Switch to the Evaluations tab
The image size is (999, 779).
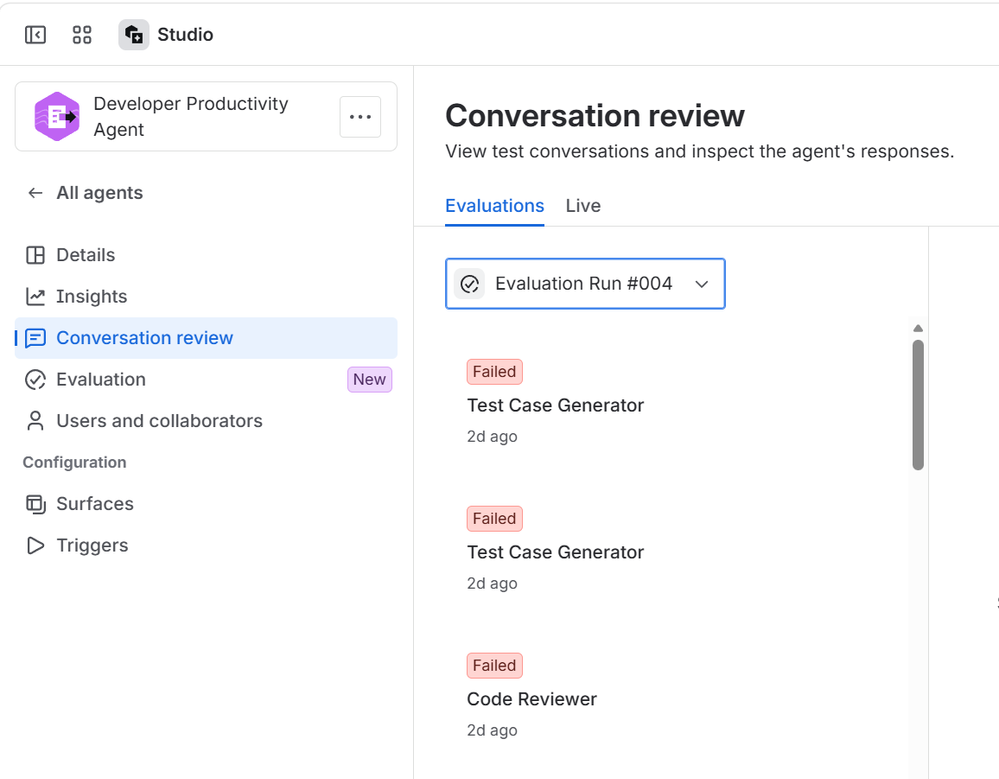(494, 206)
